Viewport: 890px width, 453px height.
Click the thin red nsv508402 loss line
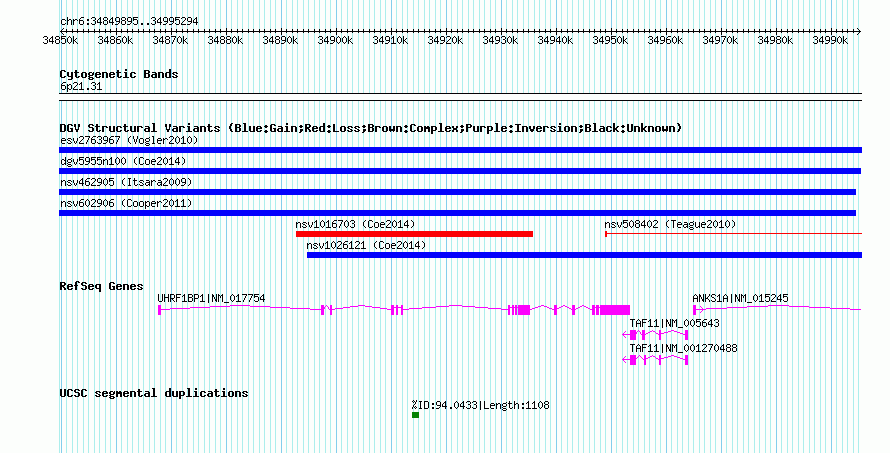(733, 234)
